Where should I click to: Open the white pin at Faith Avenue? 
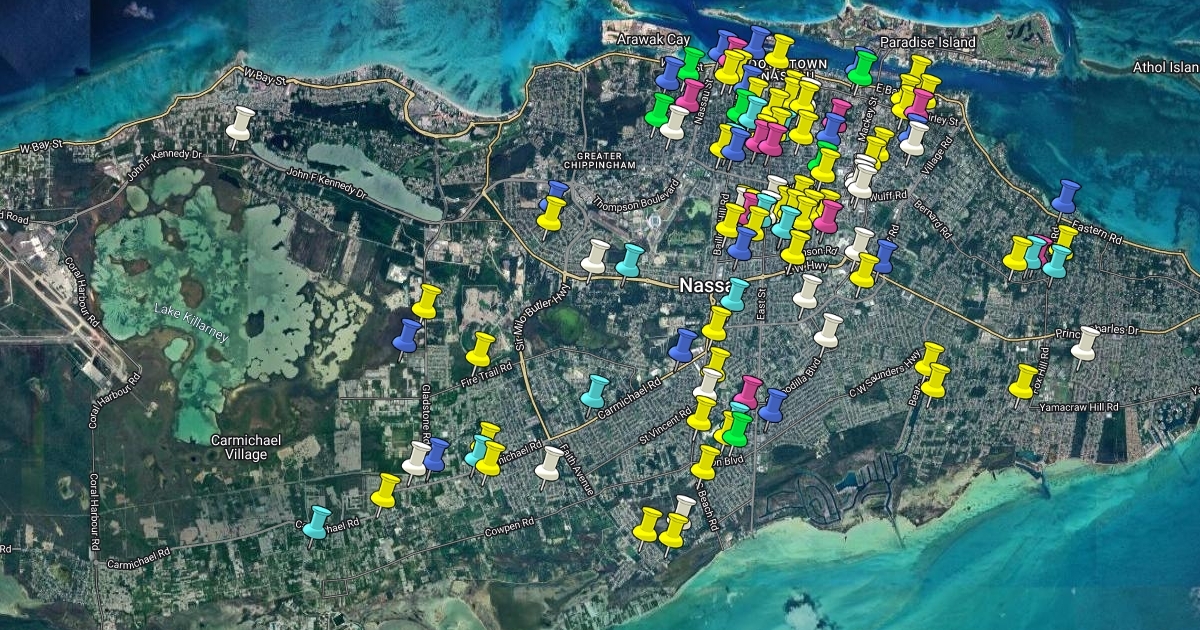[x=548, y=463]
